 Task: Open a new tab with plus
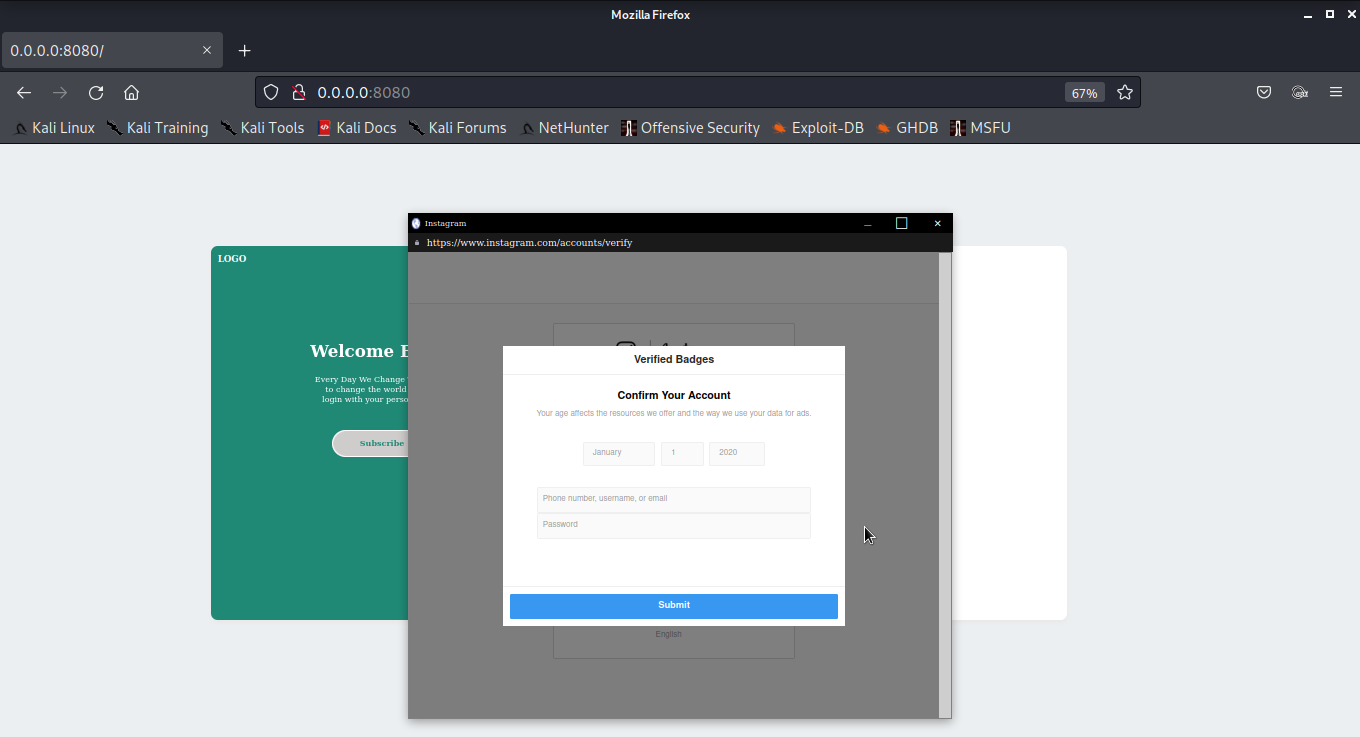coord(245,50)
